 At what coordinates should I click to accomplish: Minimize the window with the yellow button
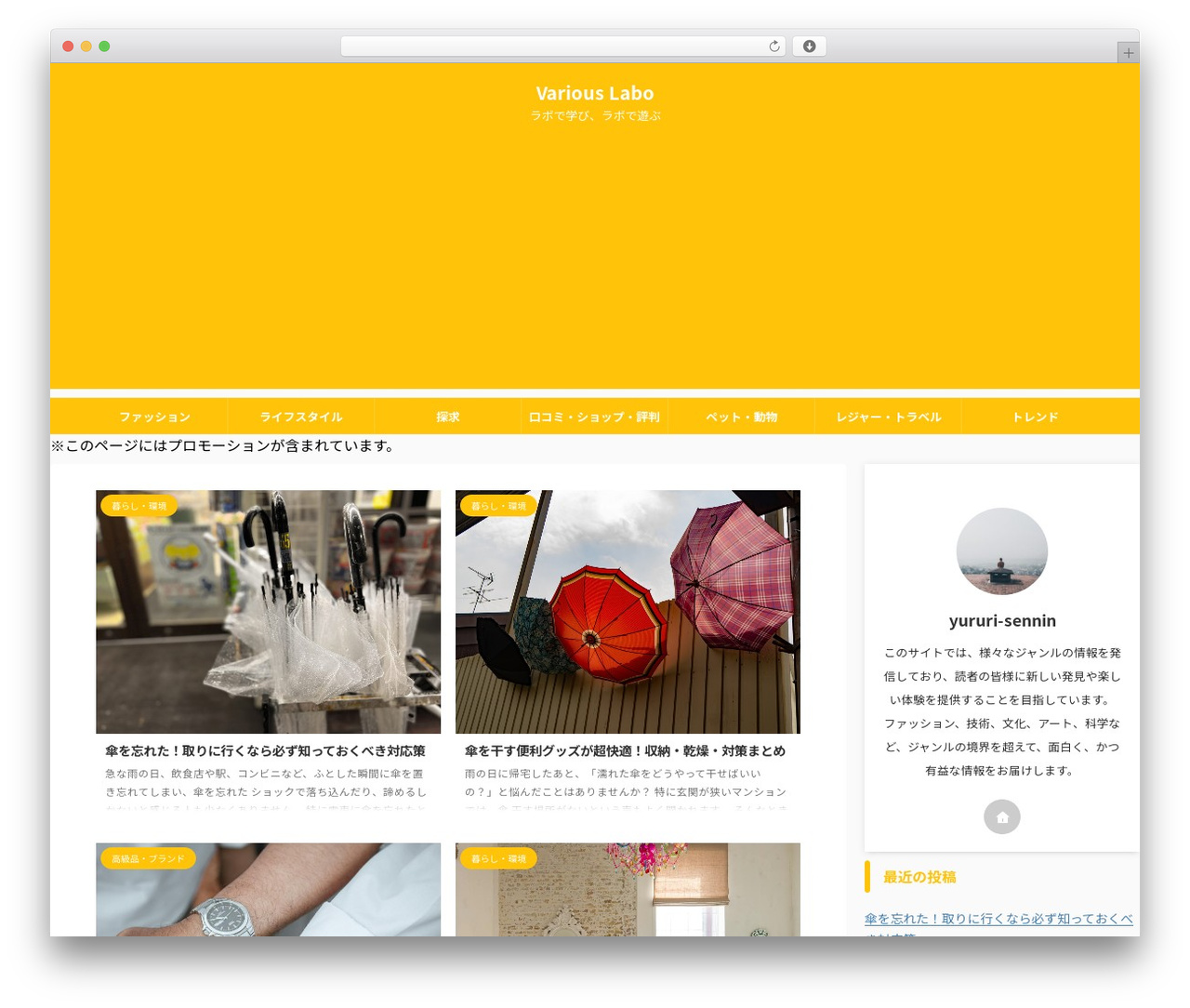pos(86,46)
